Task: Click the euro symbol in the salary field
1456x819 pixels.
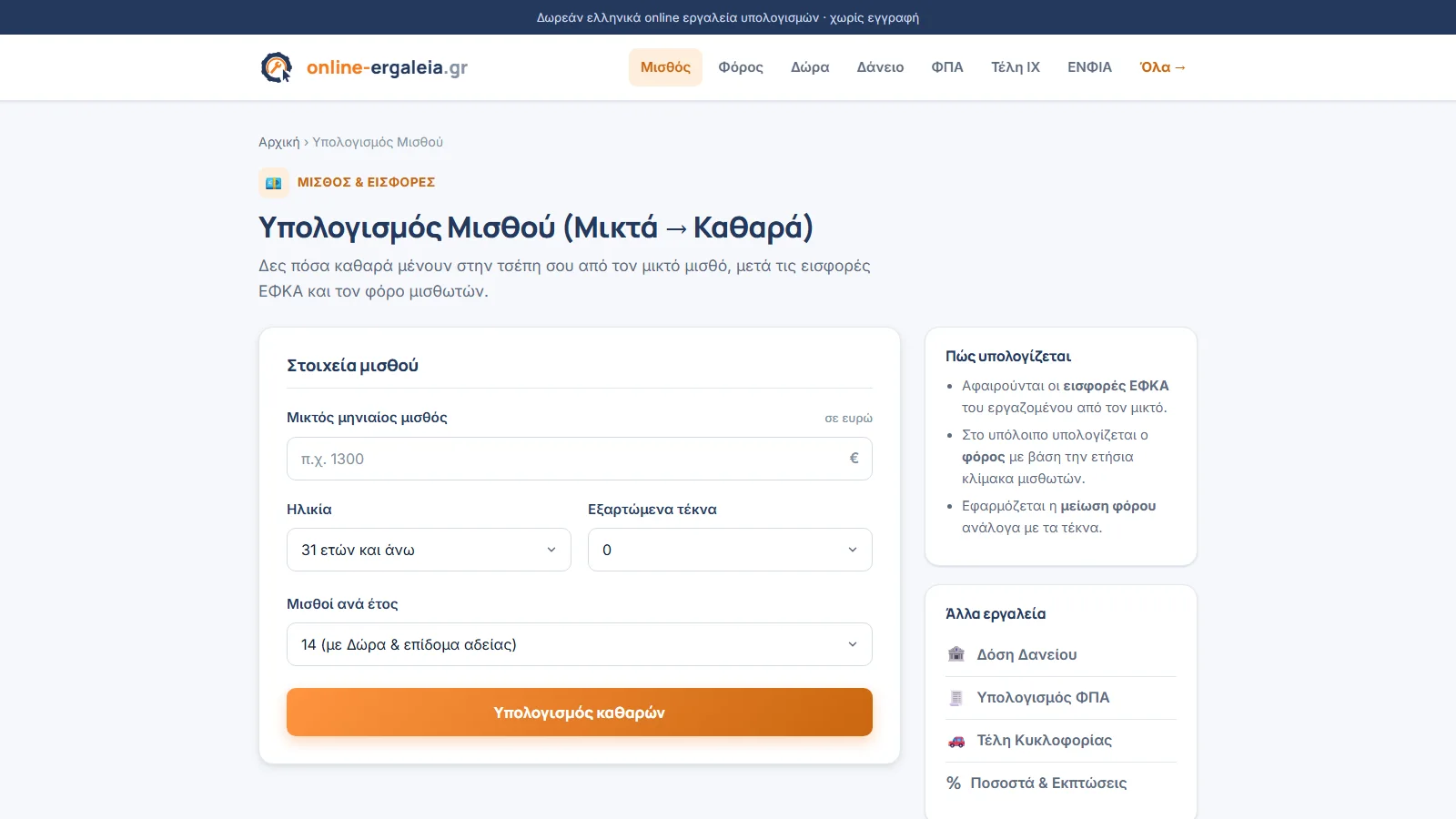Action: (x=854, y=459)
